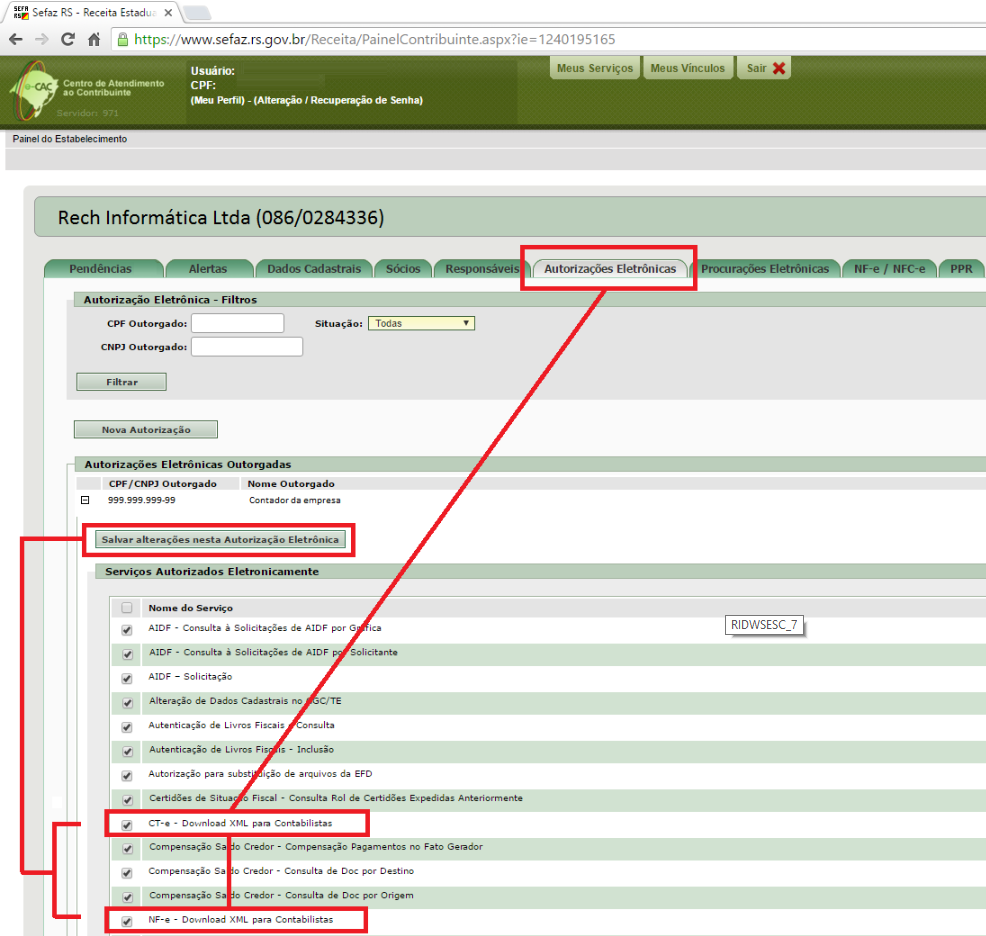
Task: Toggle the select-all checkbox in header
Action: click(126, 608)
